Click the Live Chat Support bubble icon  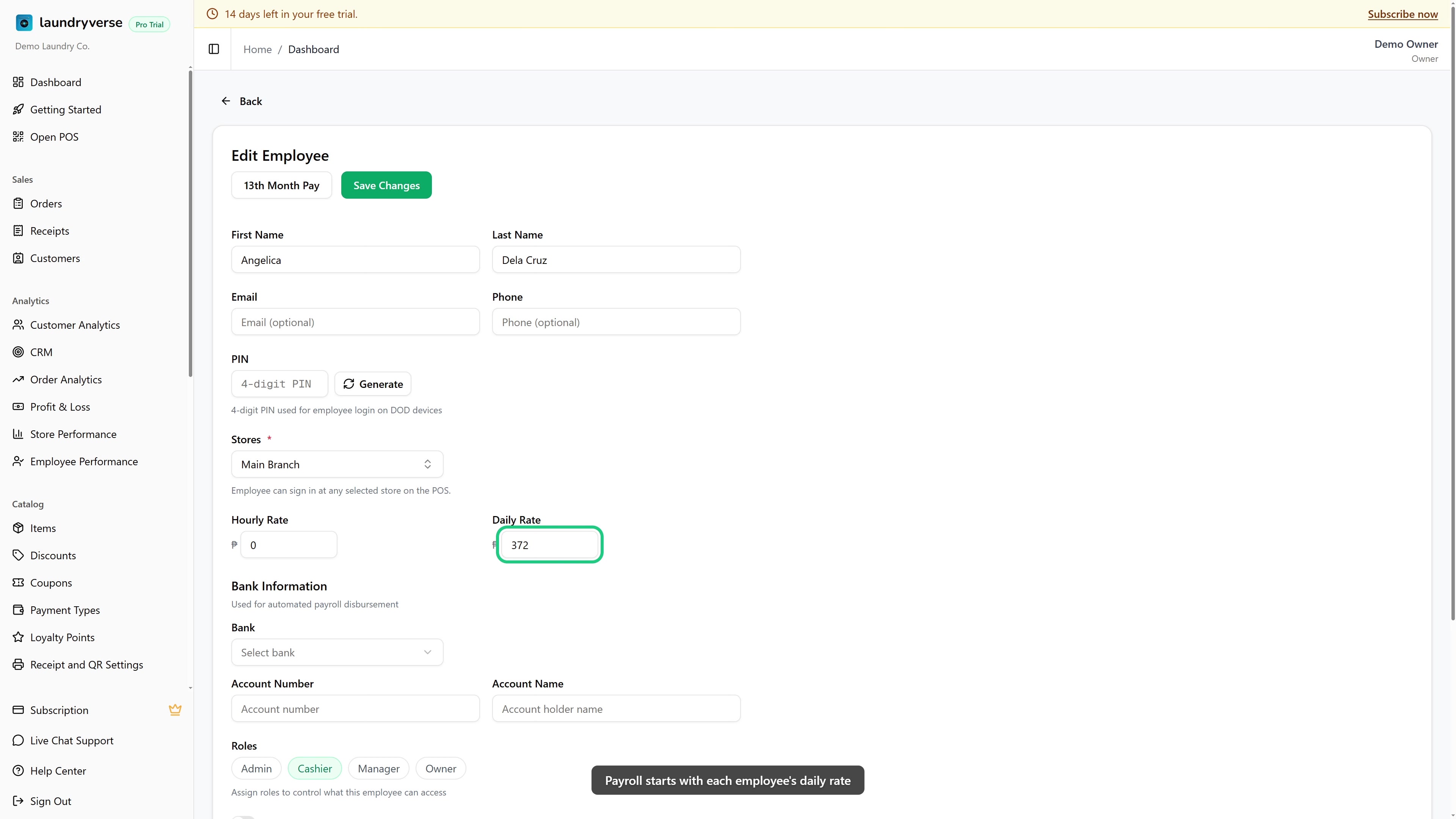coord(18,741)
